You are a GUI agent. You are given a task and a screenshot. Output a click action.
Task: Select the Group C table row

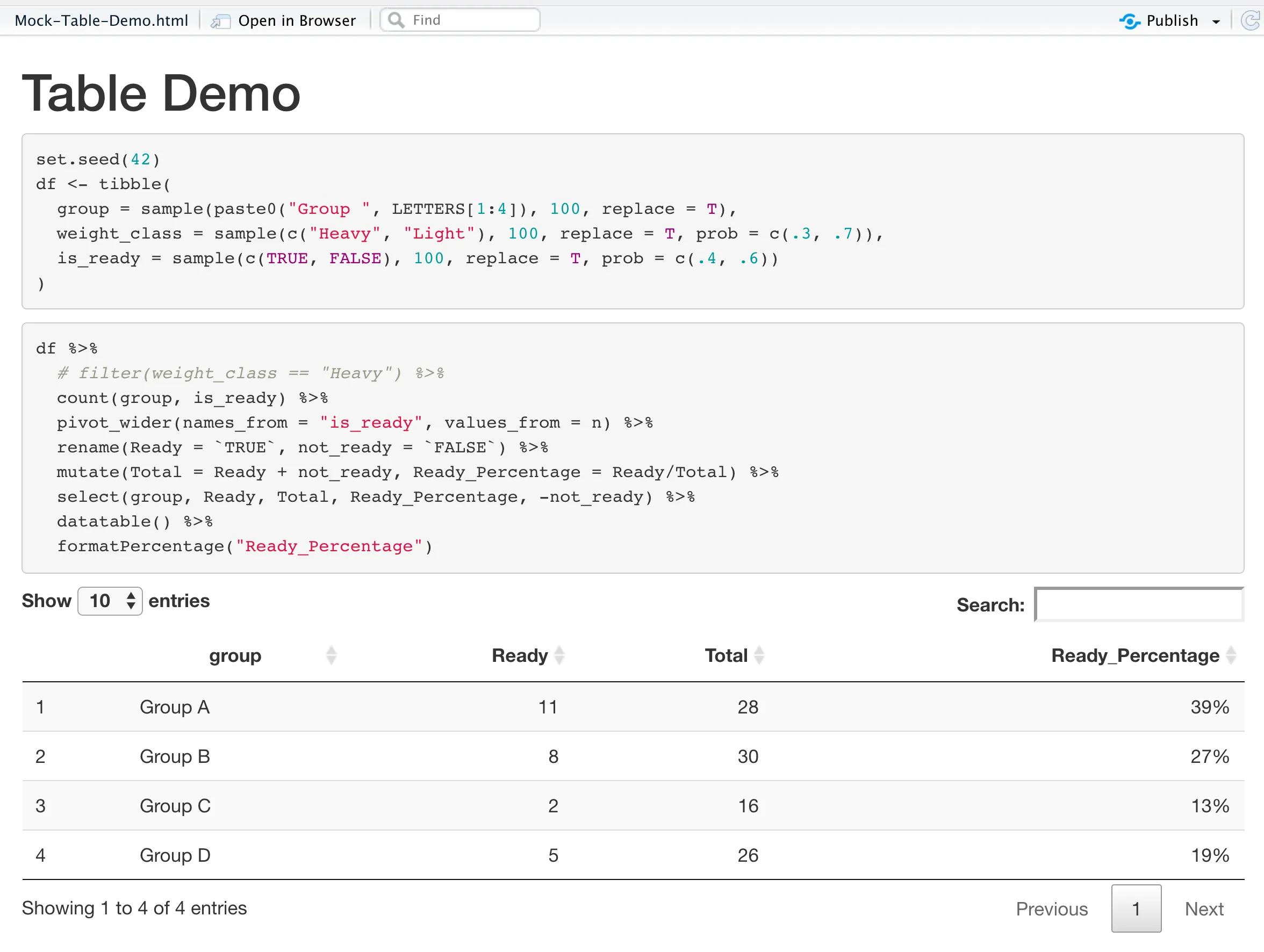point(175,806)
